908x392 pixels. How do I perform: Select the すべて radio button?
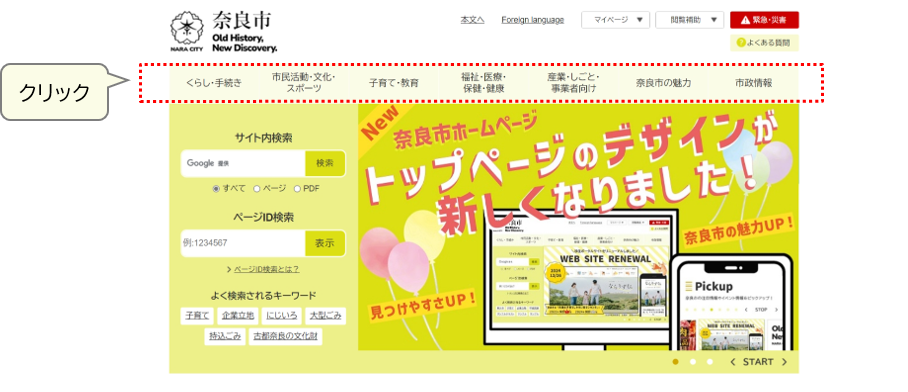216,189
